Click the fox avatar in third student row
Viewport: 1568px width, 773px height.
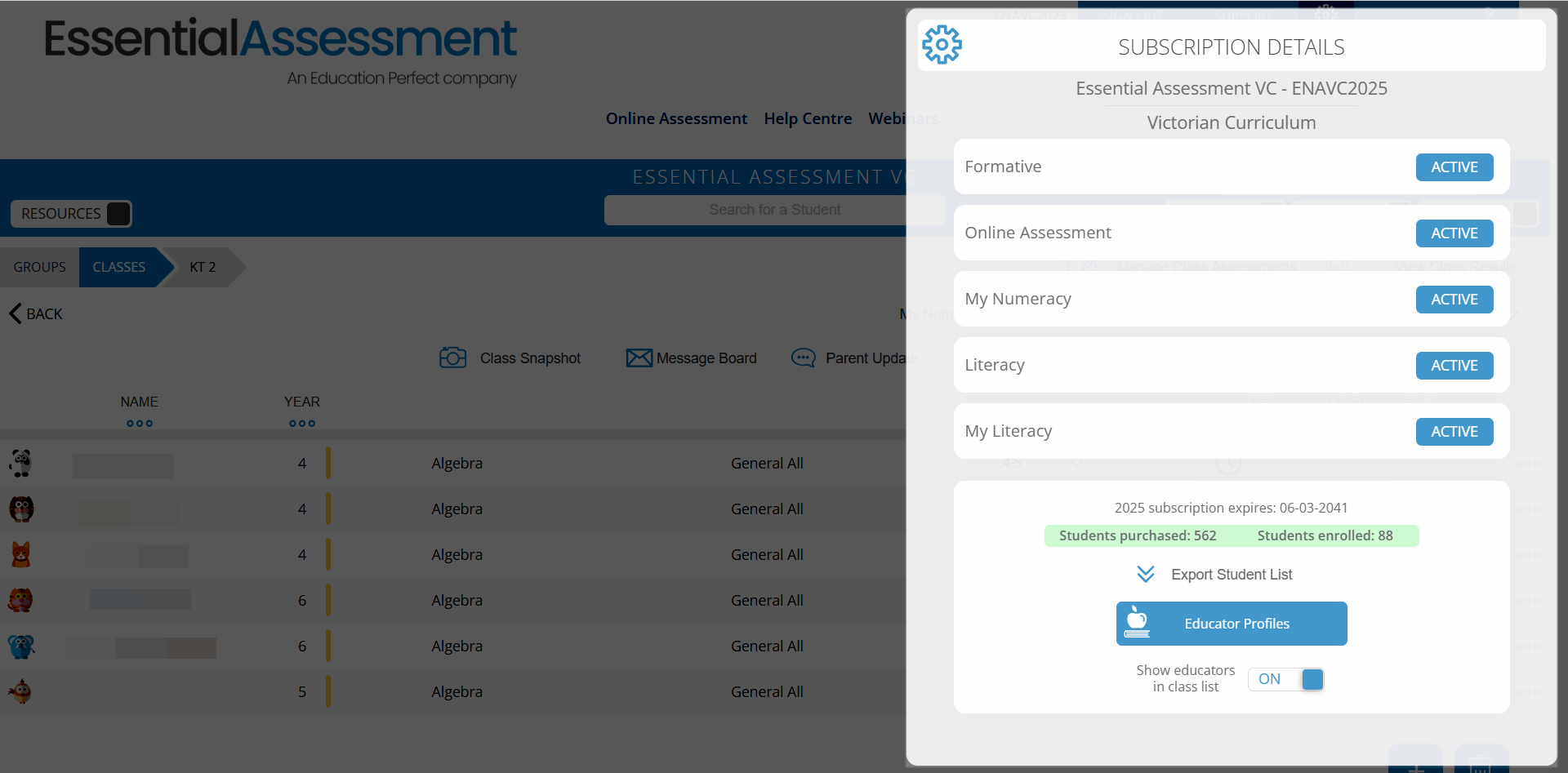(x=20, y=554)
